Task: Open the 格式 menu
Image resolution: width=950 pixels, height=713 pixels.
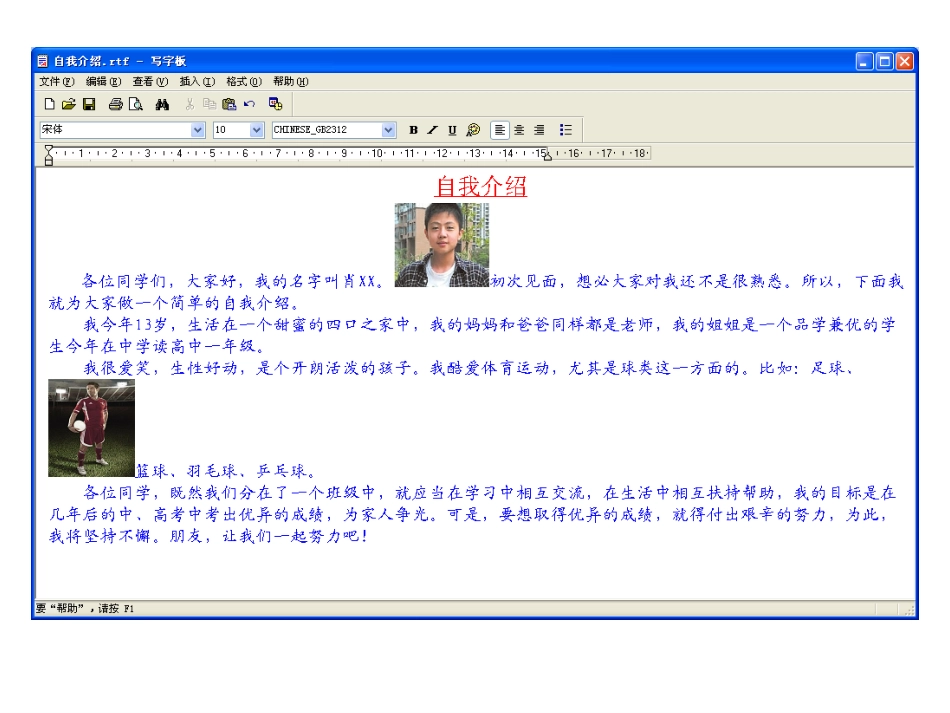Action: pyautogui.click(x=244, y=81)
